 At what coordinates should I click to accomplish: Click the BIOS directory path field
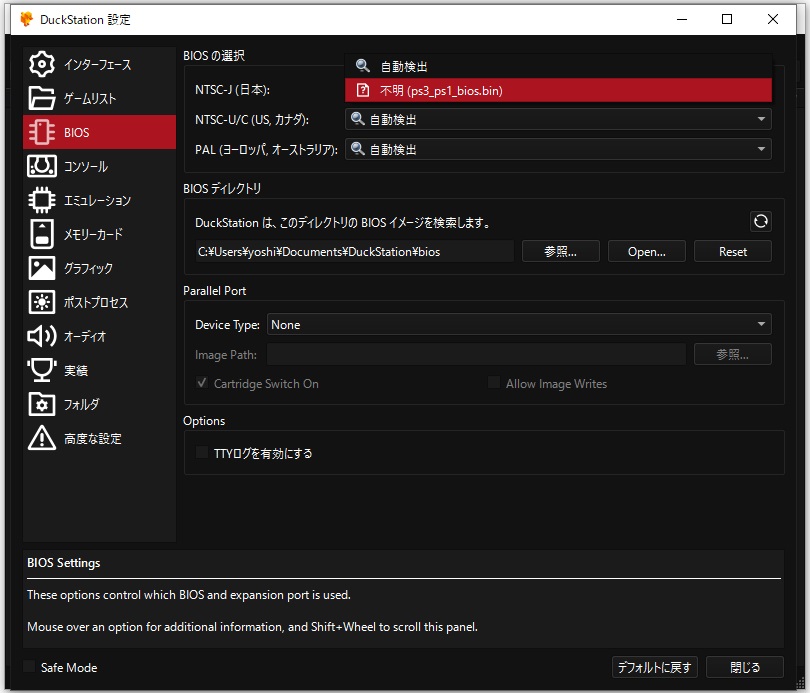(x=354, y=251)
